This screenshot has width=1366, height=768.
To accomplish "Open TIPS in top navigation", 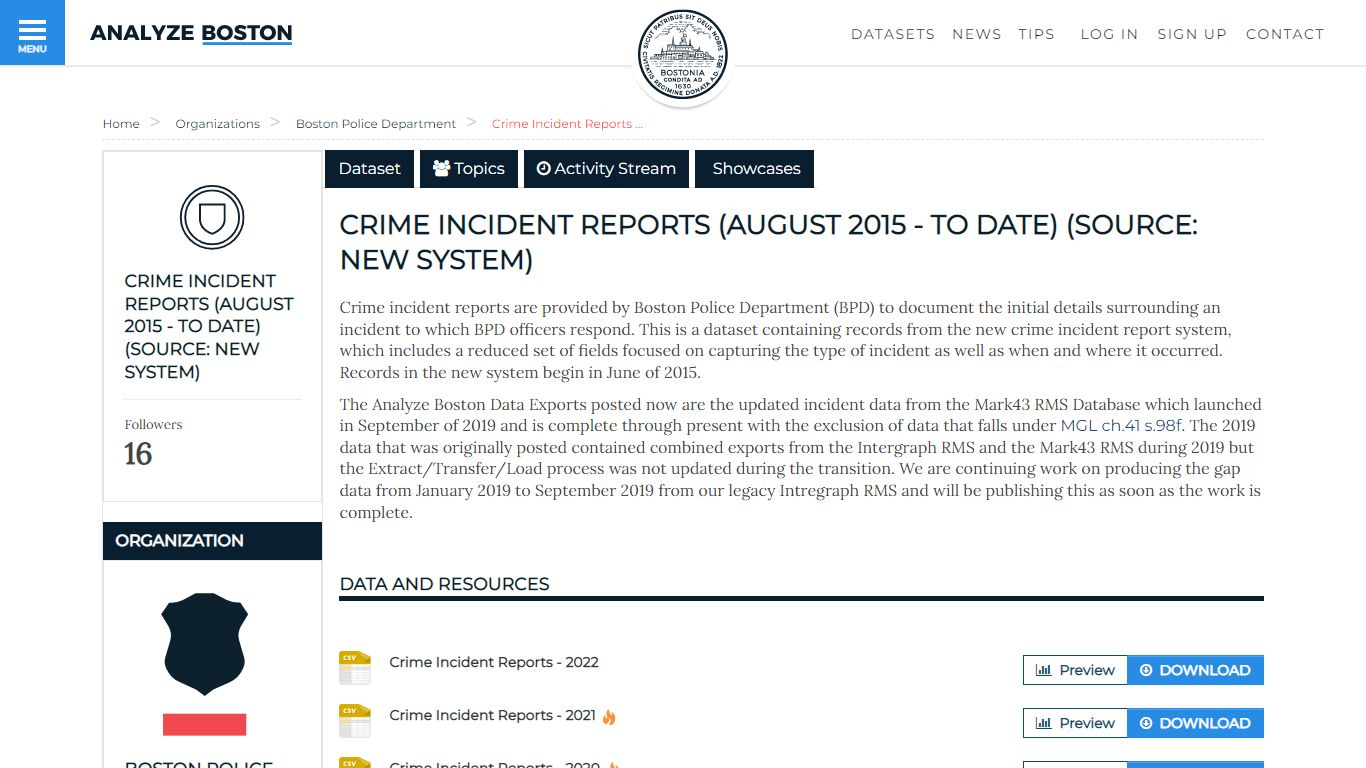I will point(1036,34).
